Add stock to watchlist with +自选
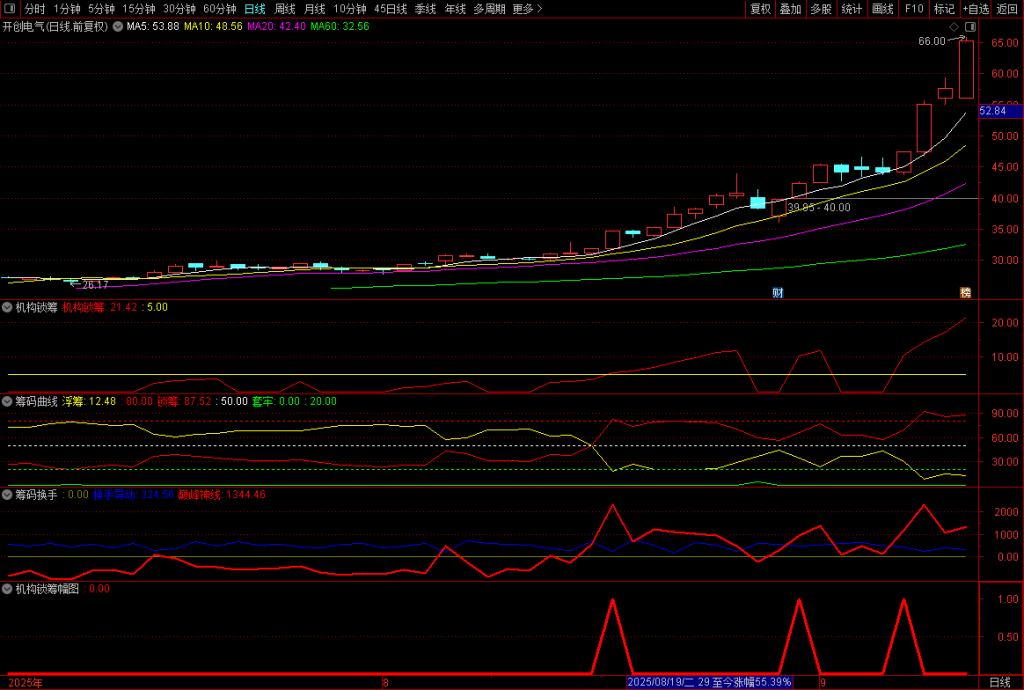 975,9
